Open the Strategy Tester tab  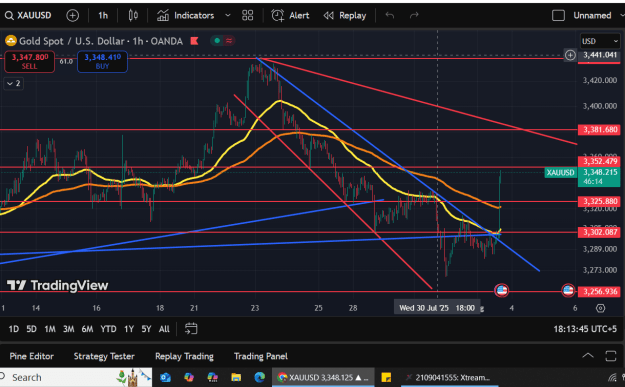pos(104,356)
